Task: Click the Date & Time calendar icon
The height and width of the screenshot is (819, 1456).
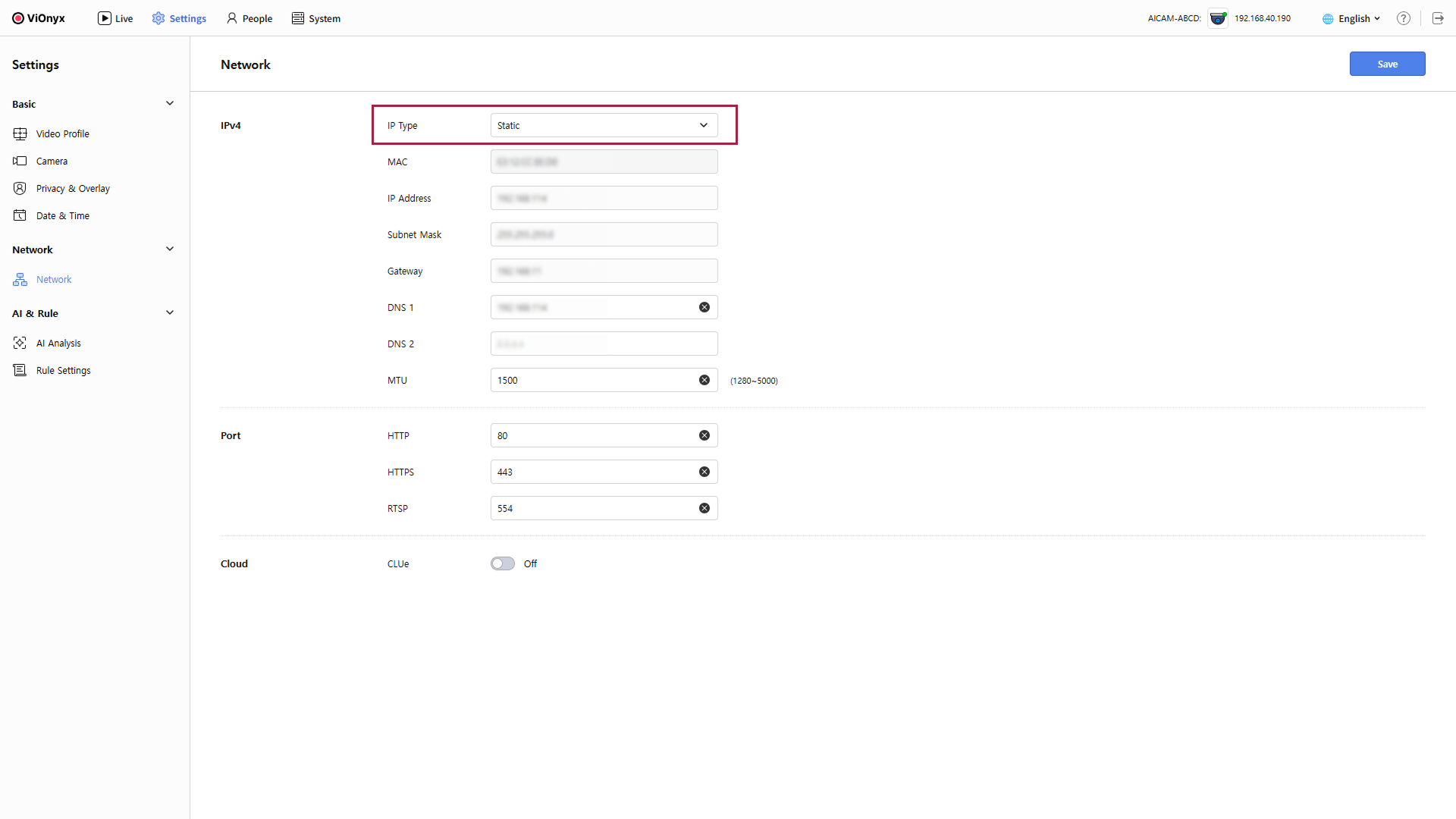Action: tap(20, 216)
